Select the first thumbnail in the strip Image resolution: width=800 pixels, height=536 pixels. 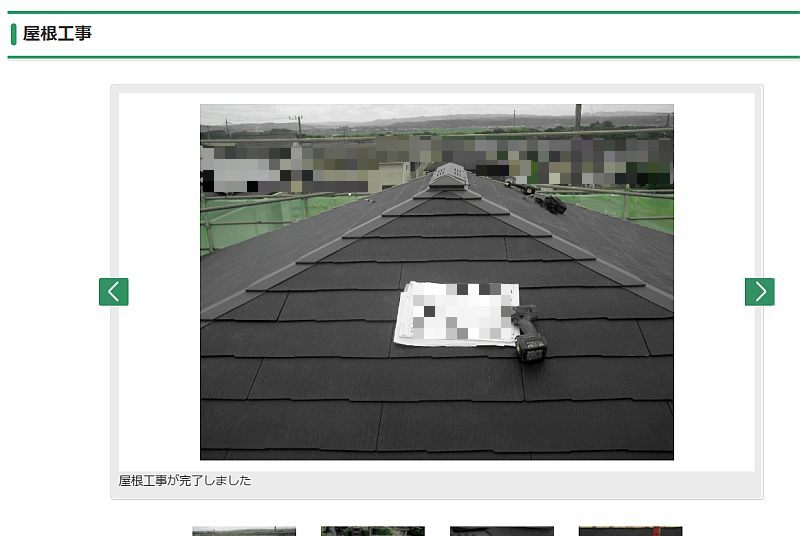(x=244, y=531)
